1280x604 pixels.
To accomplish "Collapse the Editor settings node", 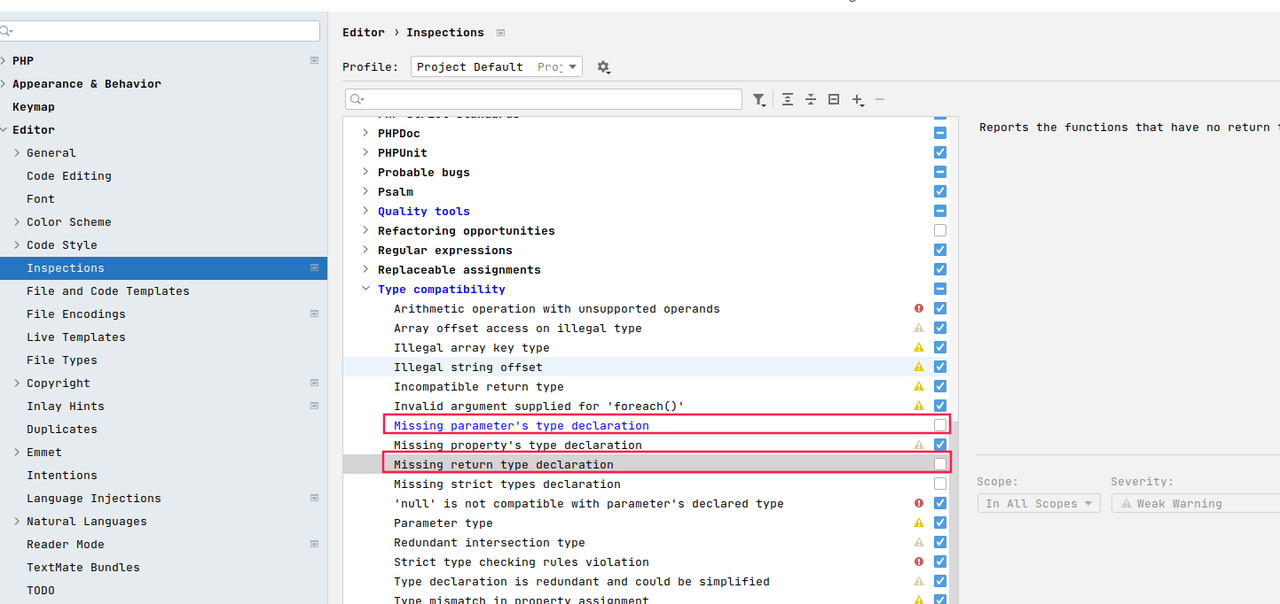I will (4, 130).
